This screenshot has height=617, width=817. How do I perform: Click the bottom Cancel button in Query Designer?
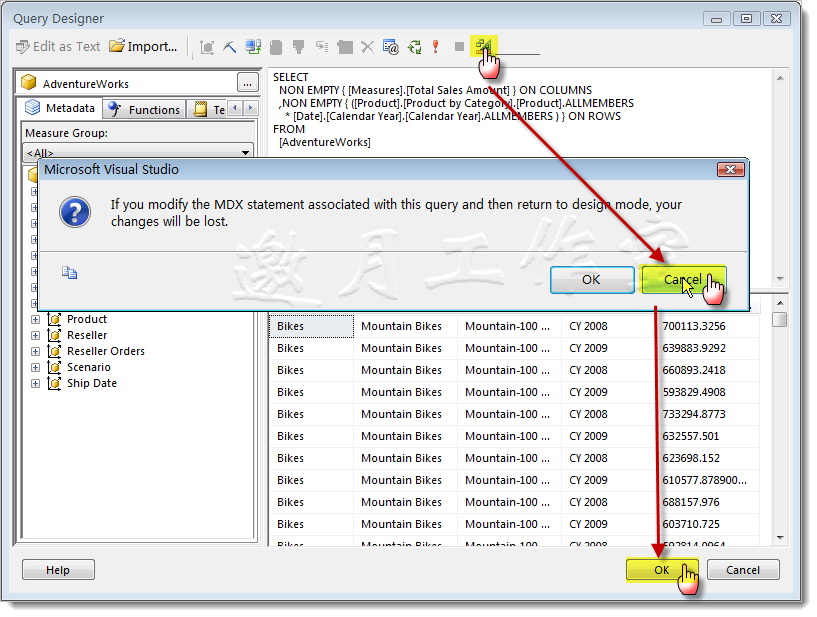(x=744, y=570)
